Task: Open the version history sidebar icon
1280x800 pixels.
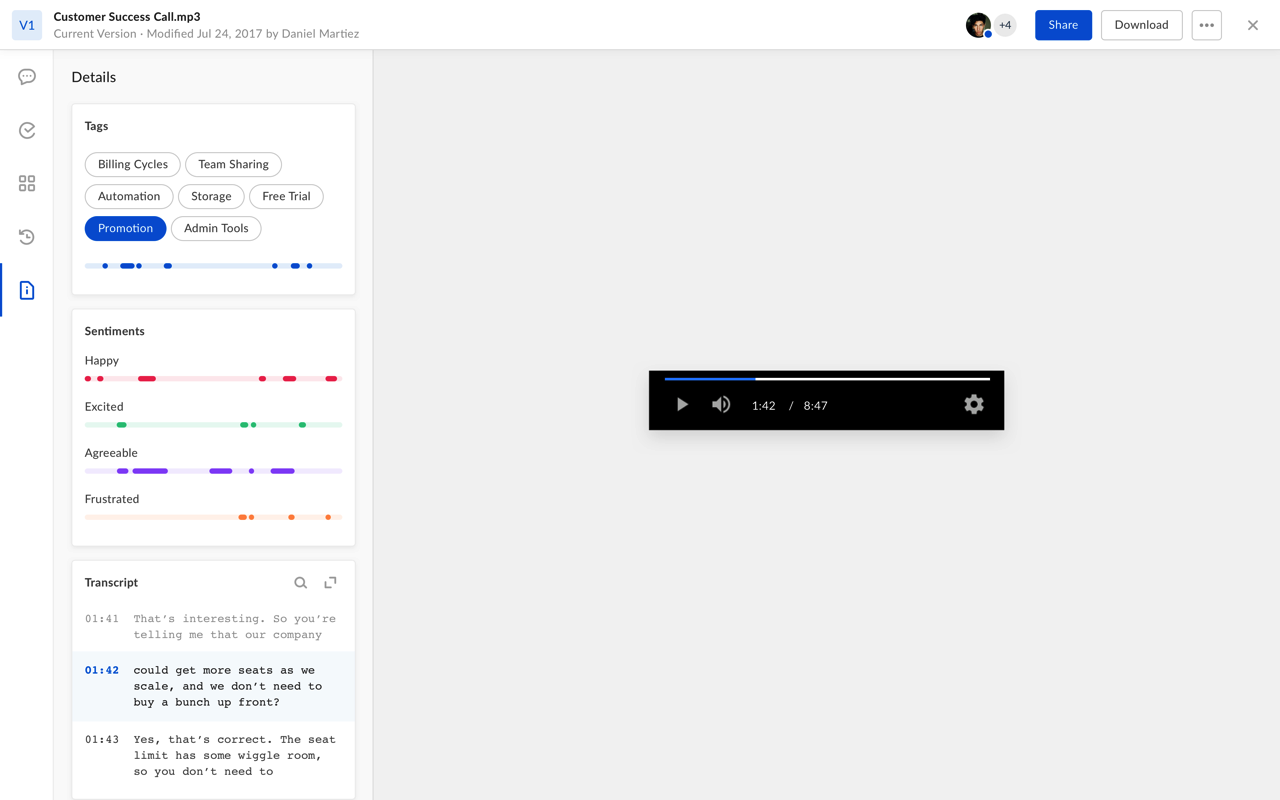Action: [27, 237]
